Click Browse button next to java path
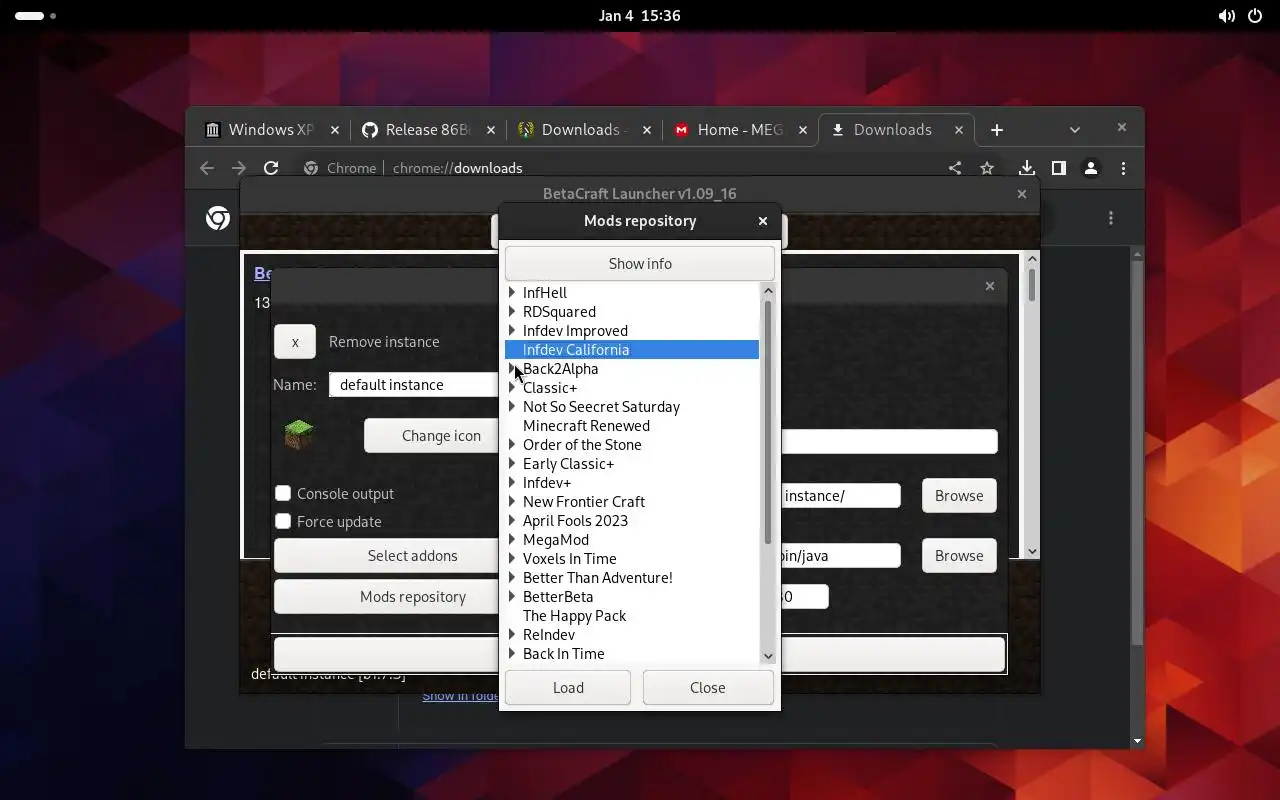Viewport: 1280px width, 800px height. [x=959, y=556]
